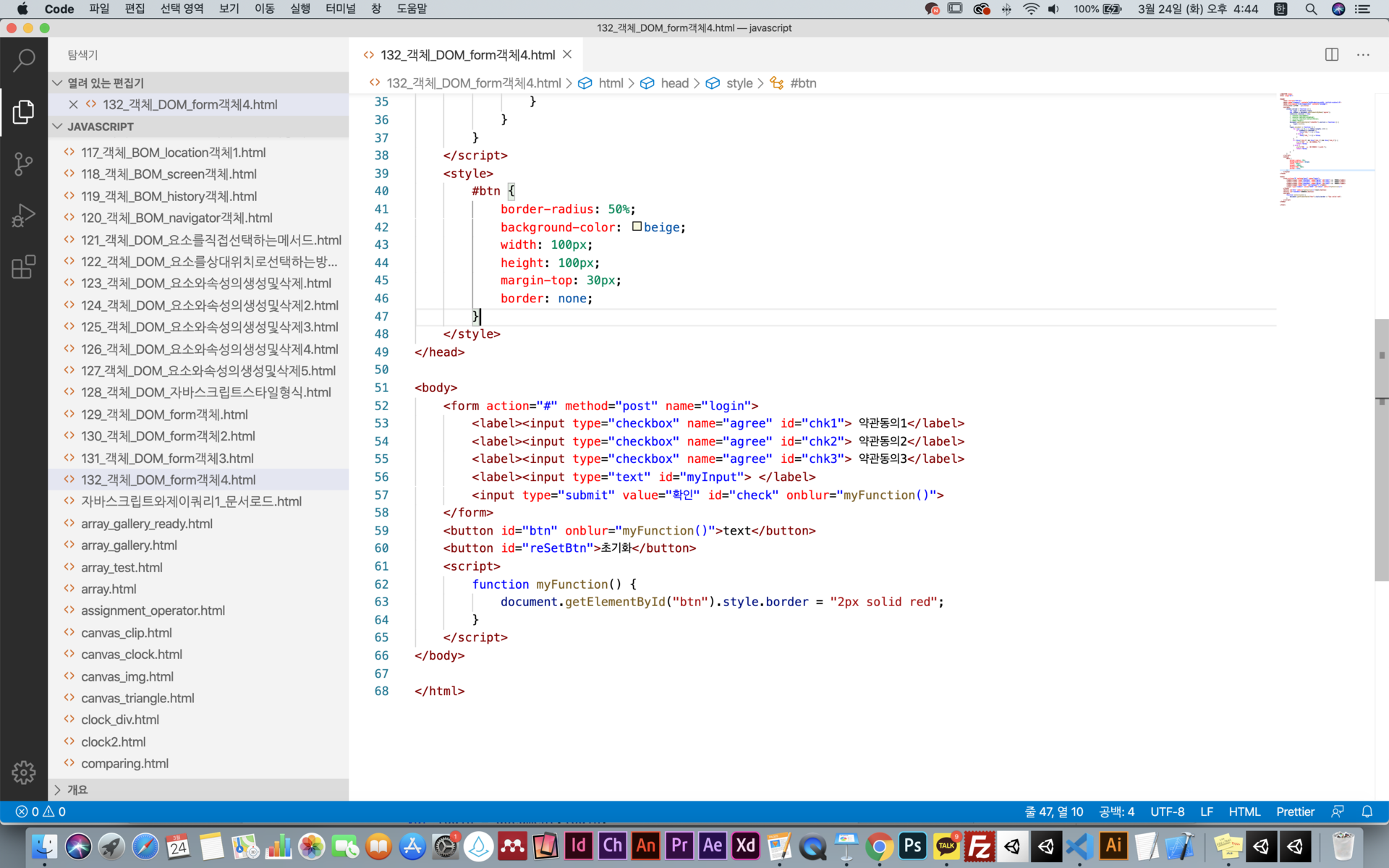This screenshot has height=868, width=1389.
Task: Open file 128_객체_DOM_자바스크립트스타일형식.html
Action: (x=198, y=393)
